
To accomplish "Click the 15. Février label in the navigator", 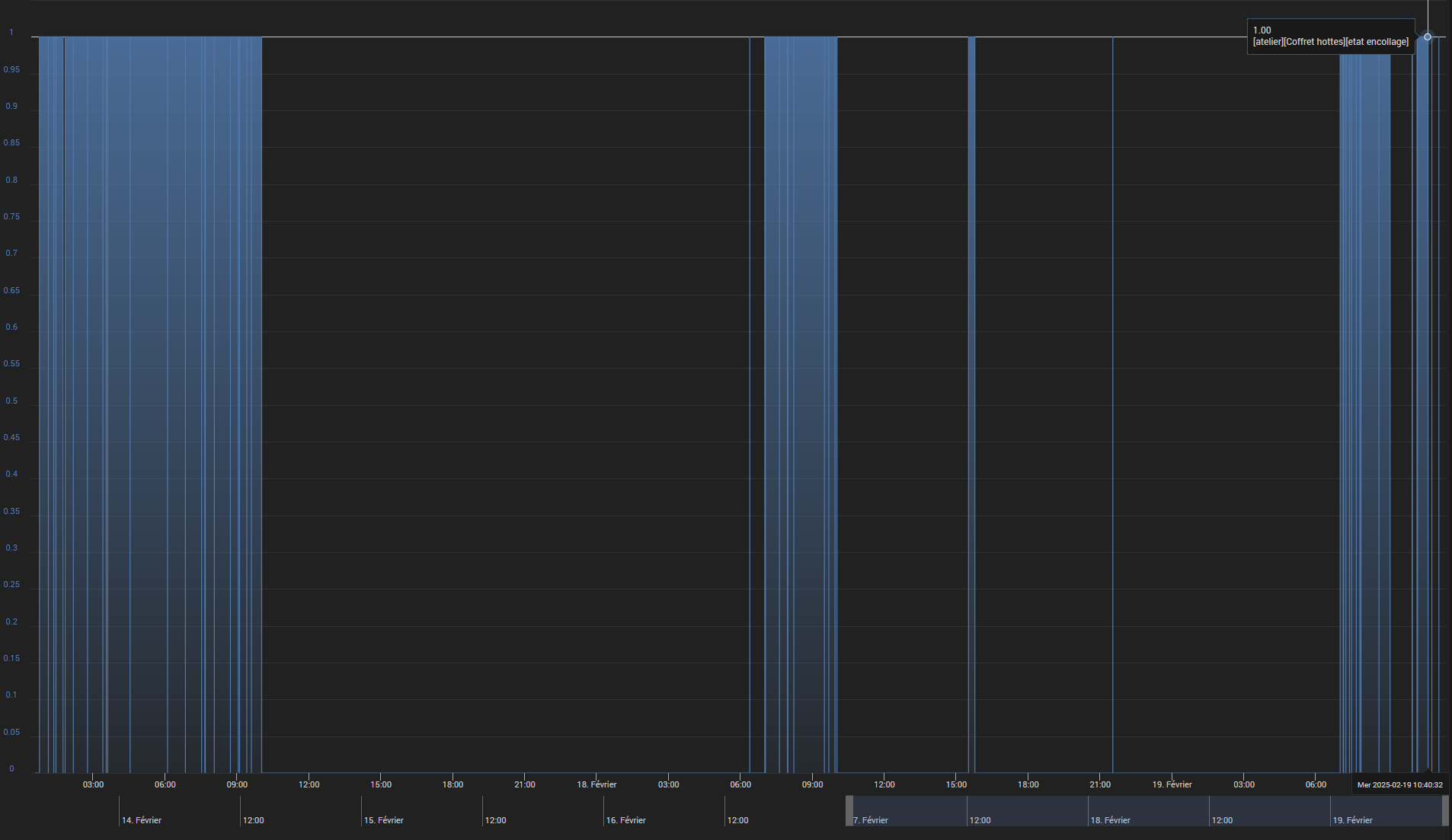I will 384,820.
